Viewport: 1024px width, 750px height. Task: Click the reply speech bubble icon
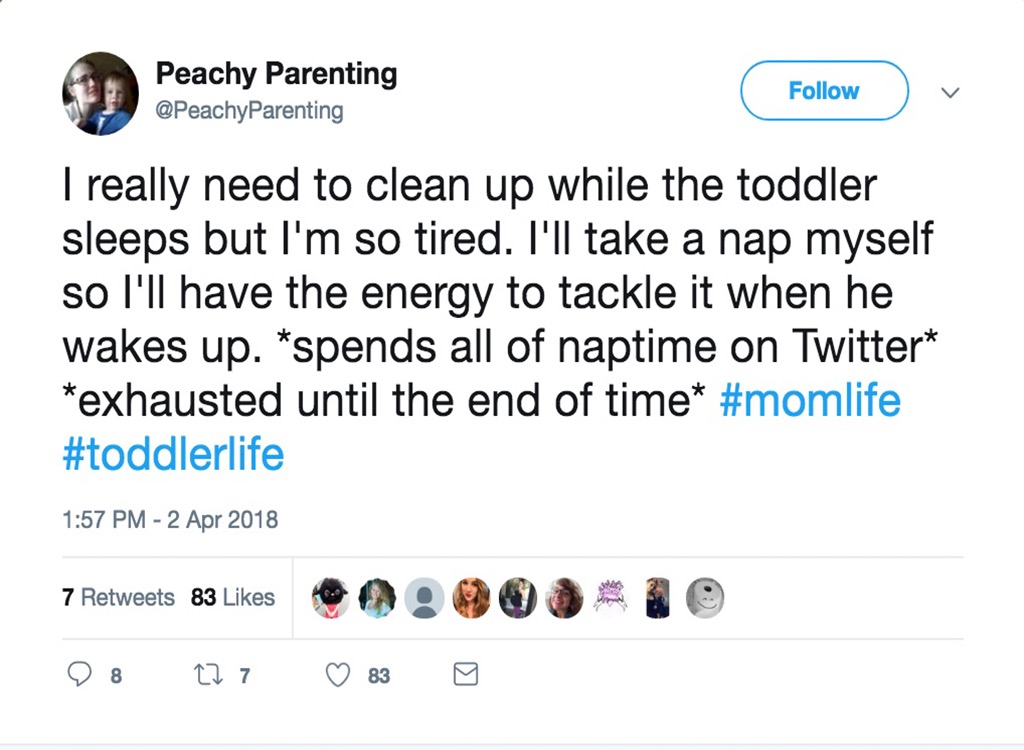click(79, 676)
